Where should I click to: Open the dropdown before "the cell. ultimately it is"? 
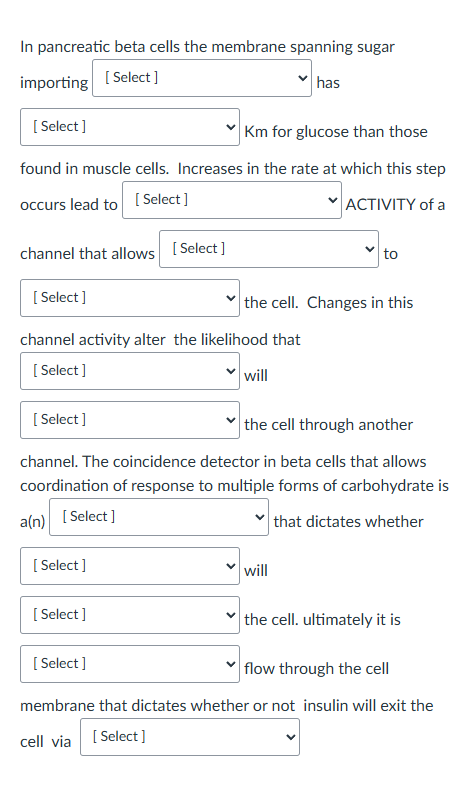[x=130, y=614]
